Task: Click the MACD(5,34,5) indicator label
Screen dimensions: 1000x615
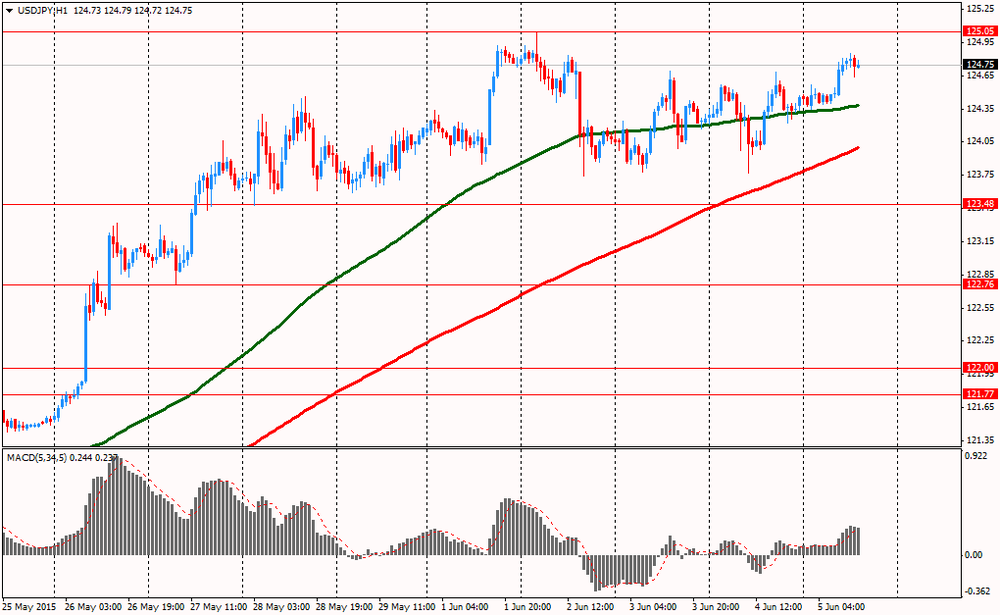Action: tap(37, 457)
